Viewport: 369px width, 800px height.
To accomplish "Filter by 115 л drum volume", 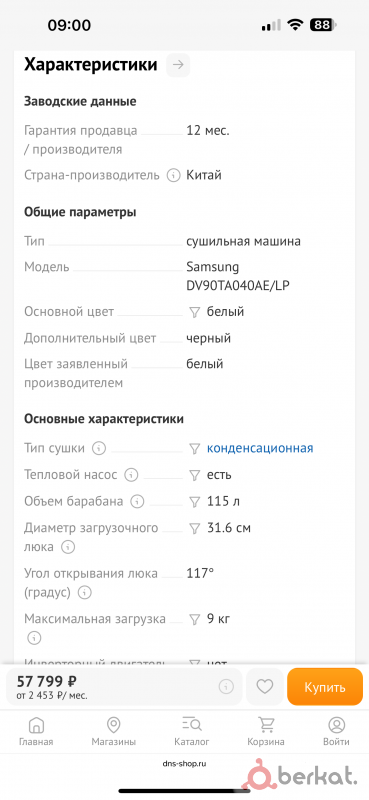I will (194, 502).
